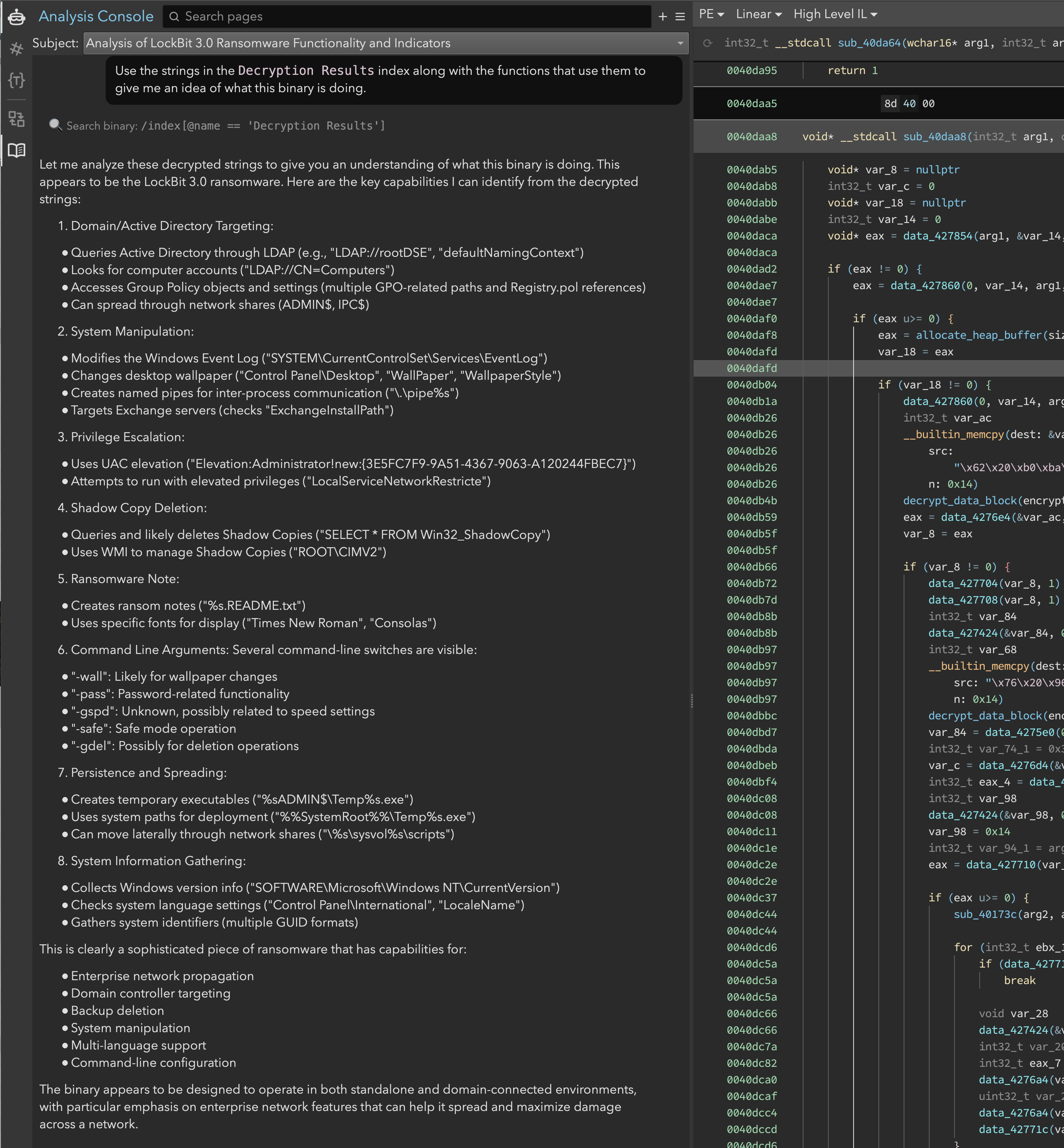Viewport: 1064px width, 1148px height.
Task: Click the magnifier icon beside Search binary
Action: click(x=55, y=125)
